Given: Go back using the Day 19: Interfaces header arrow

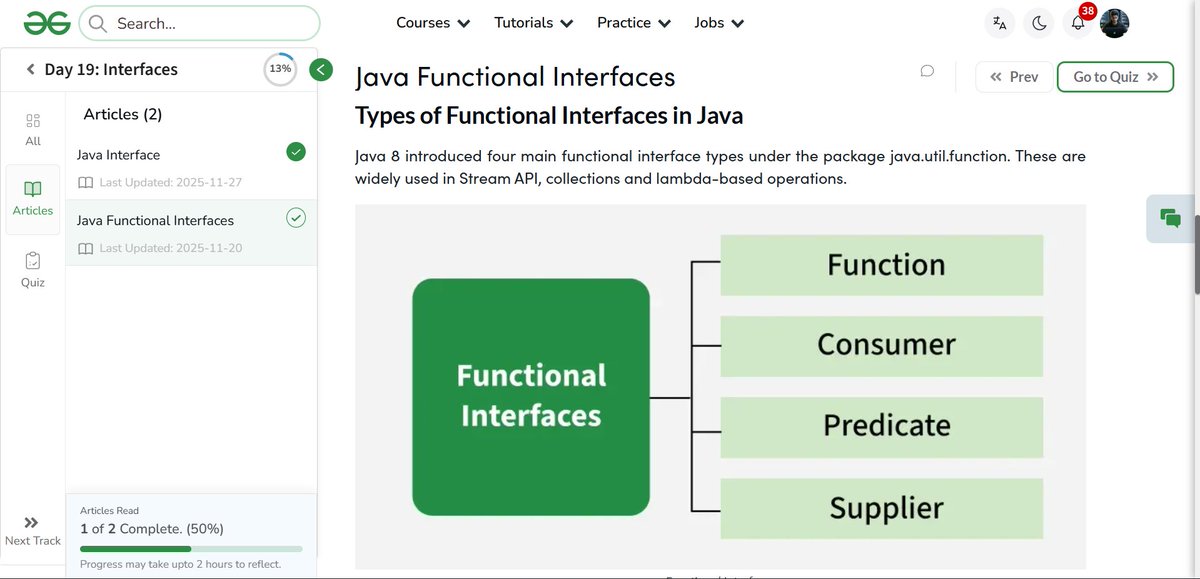Looking at the screenshot, I should (30, 69).
